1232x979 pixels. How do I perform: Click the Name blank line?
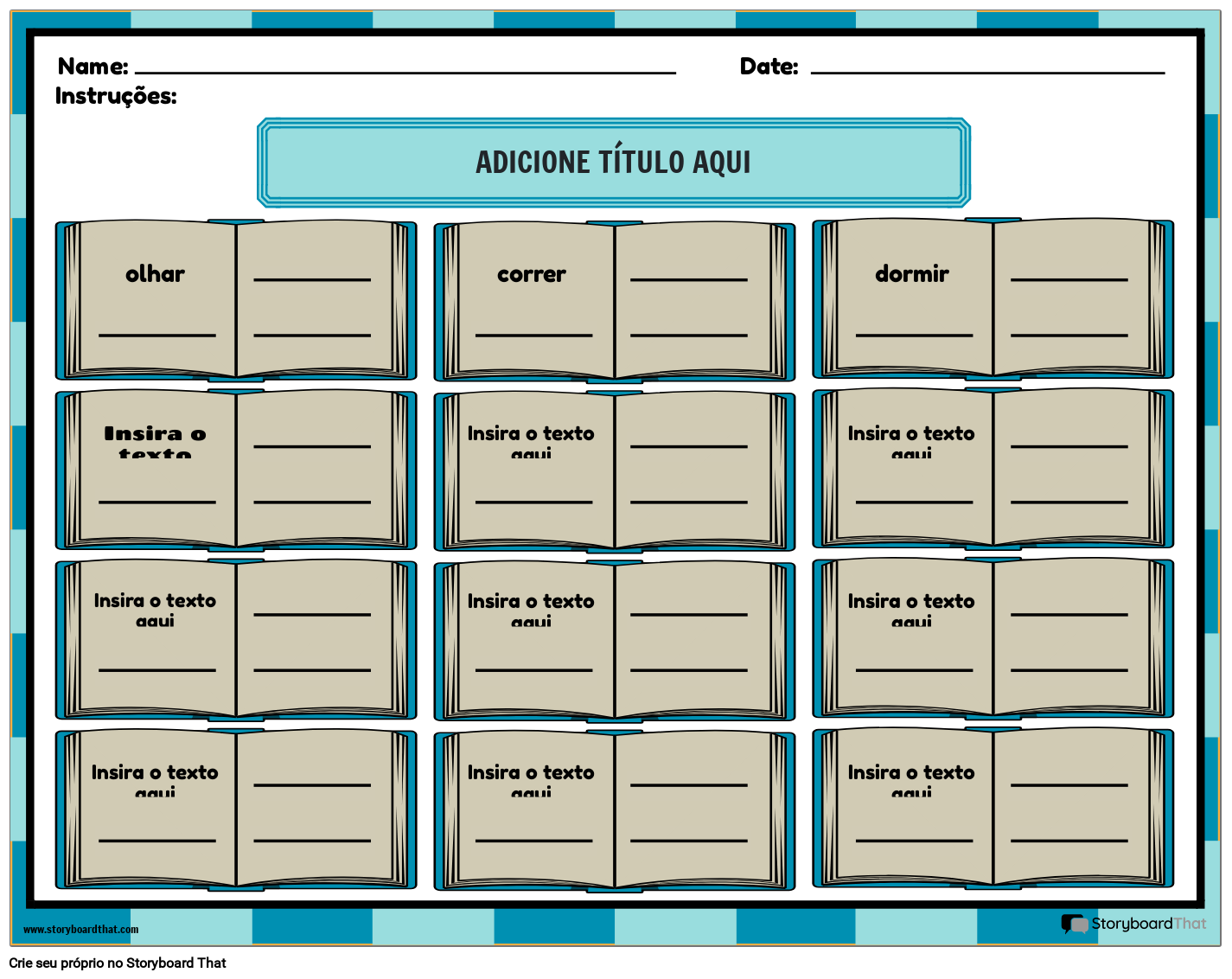[x=405, y=71]
